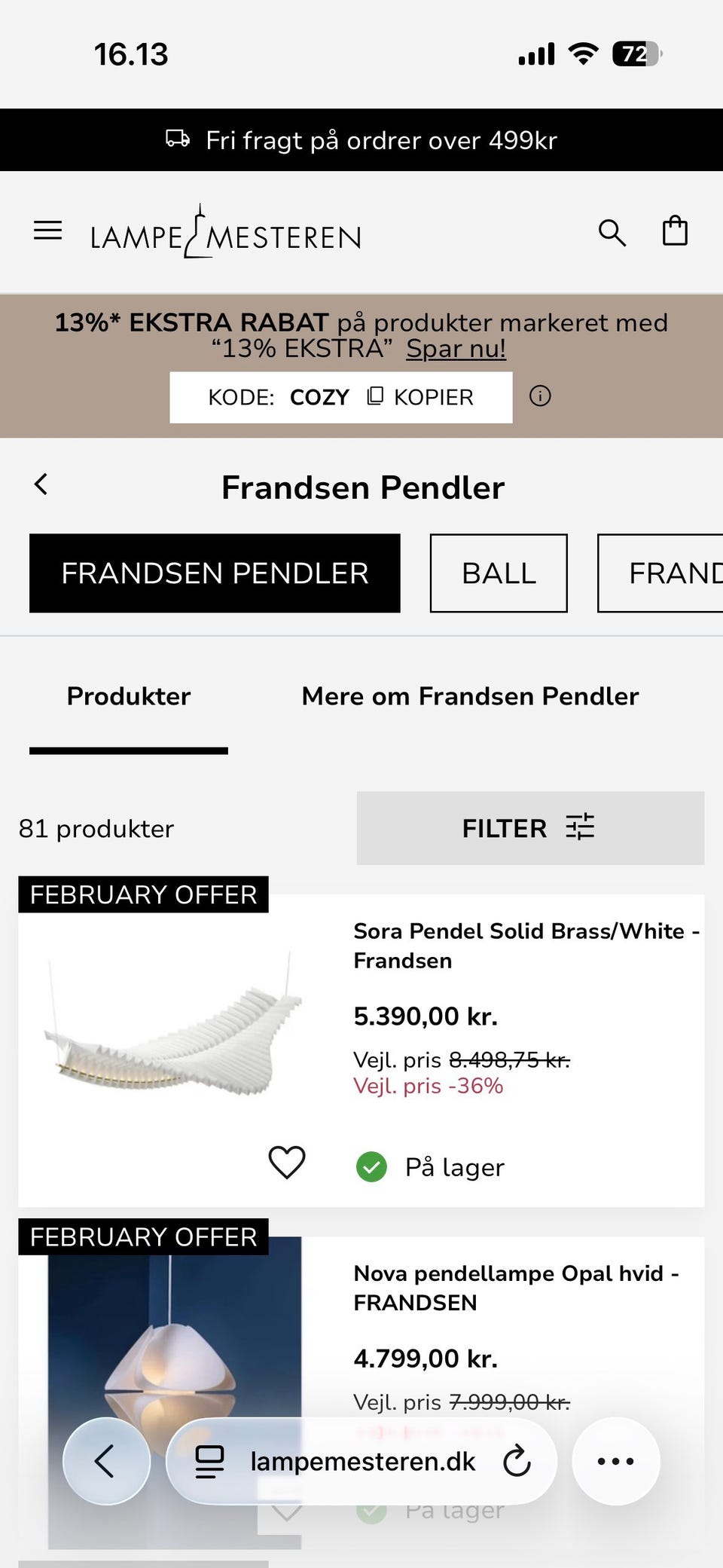Tap the browser back button

click(x=105, y=1461)
